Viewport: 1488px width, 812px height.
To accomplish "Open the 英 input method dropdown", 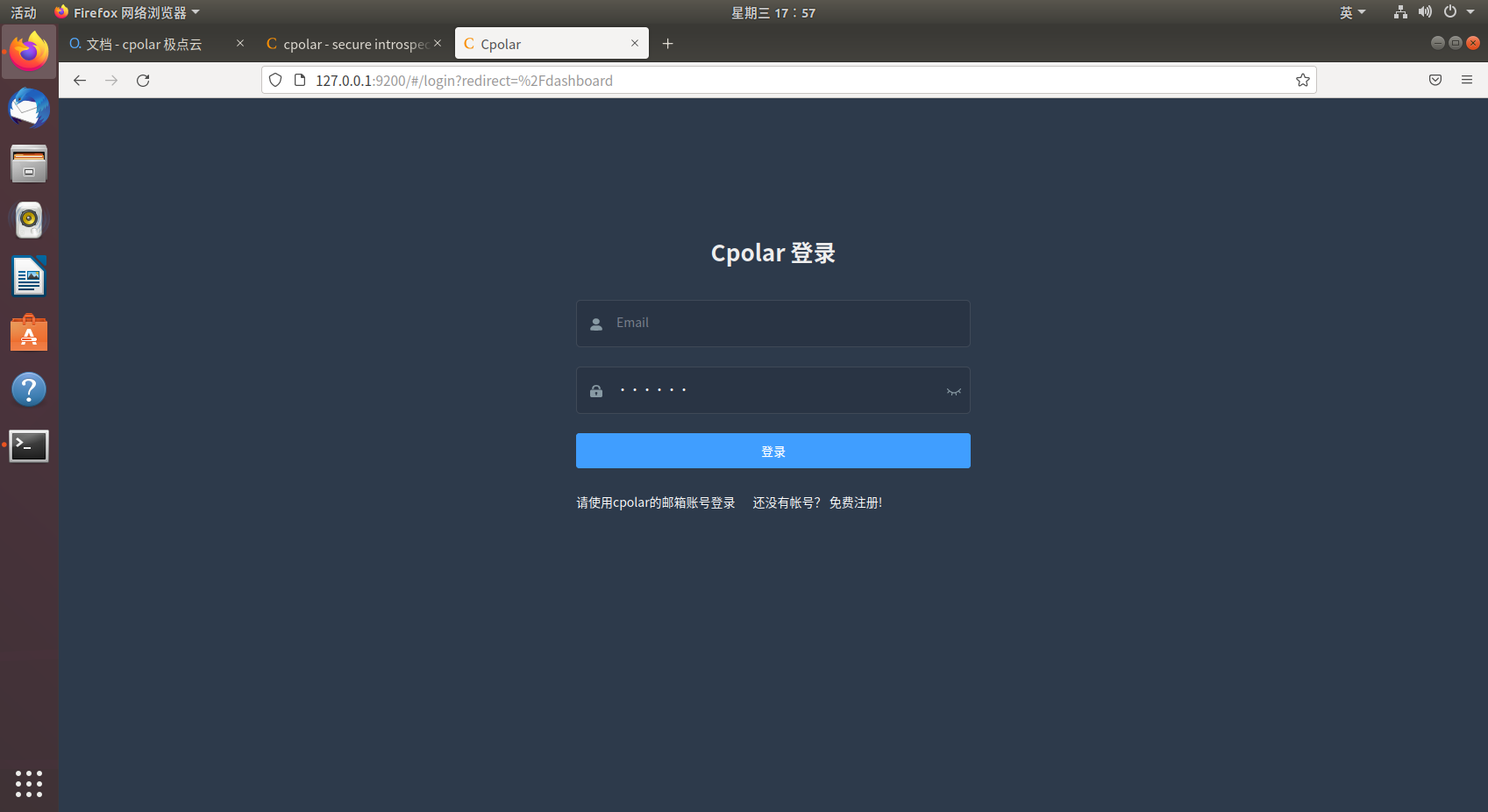I will [1352, 12].
